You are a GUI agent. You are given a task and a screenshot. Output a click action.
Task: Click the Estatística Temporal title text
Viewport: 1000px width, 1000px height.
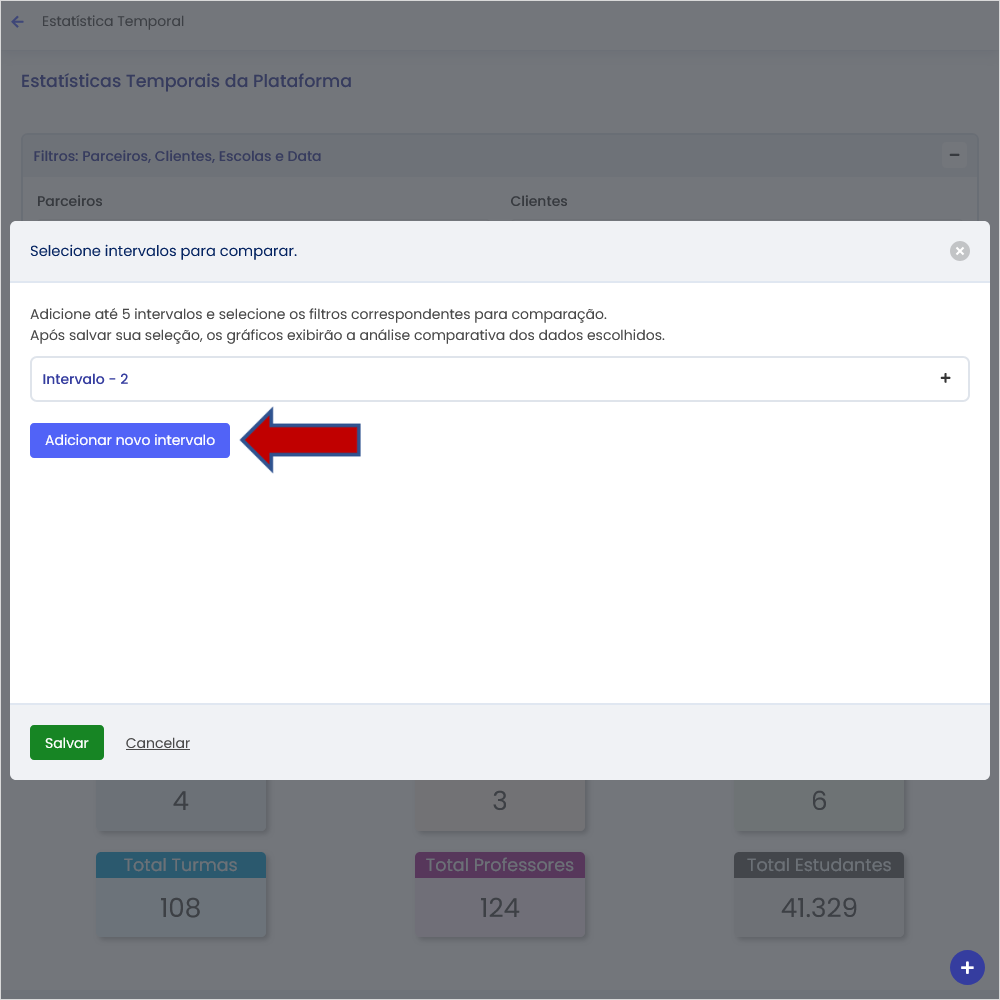pos(113,22)
